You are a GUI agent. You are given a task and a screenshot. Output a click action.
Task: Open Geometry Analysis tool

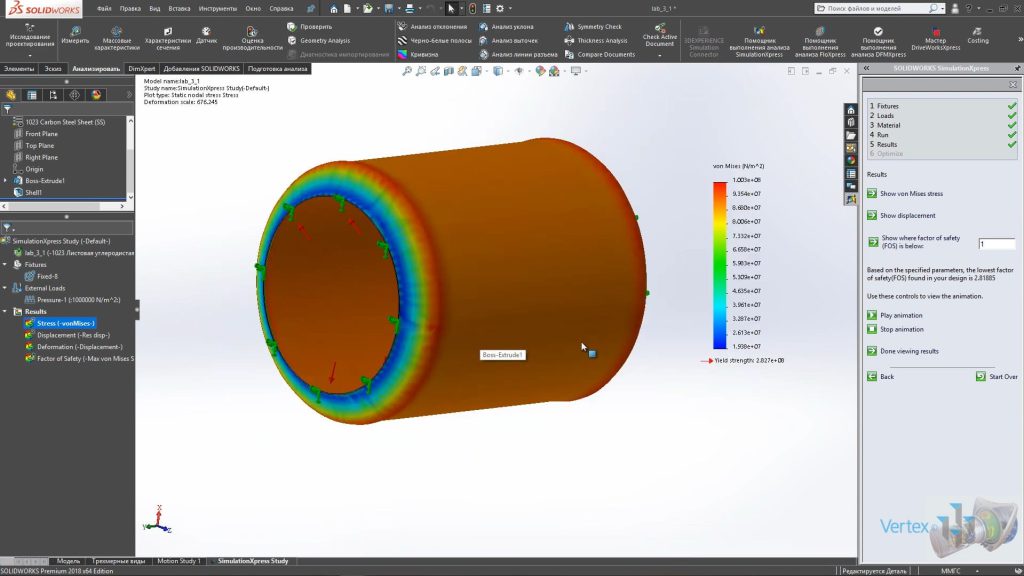pos(319,40)
